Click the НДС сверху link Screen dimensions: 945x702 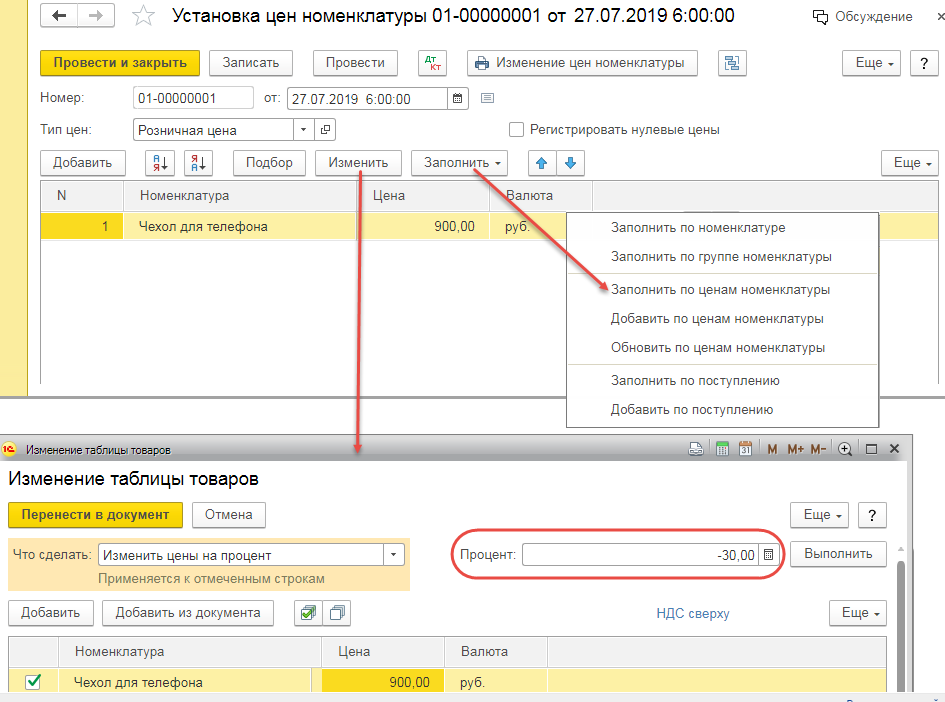(693, 613)
